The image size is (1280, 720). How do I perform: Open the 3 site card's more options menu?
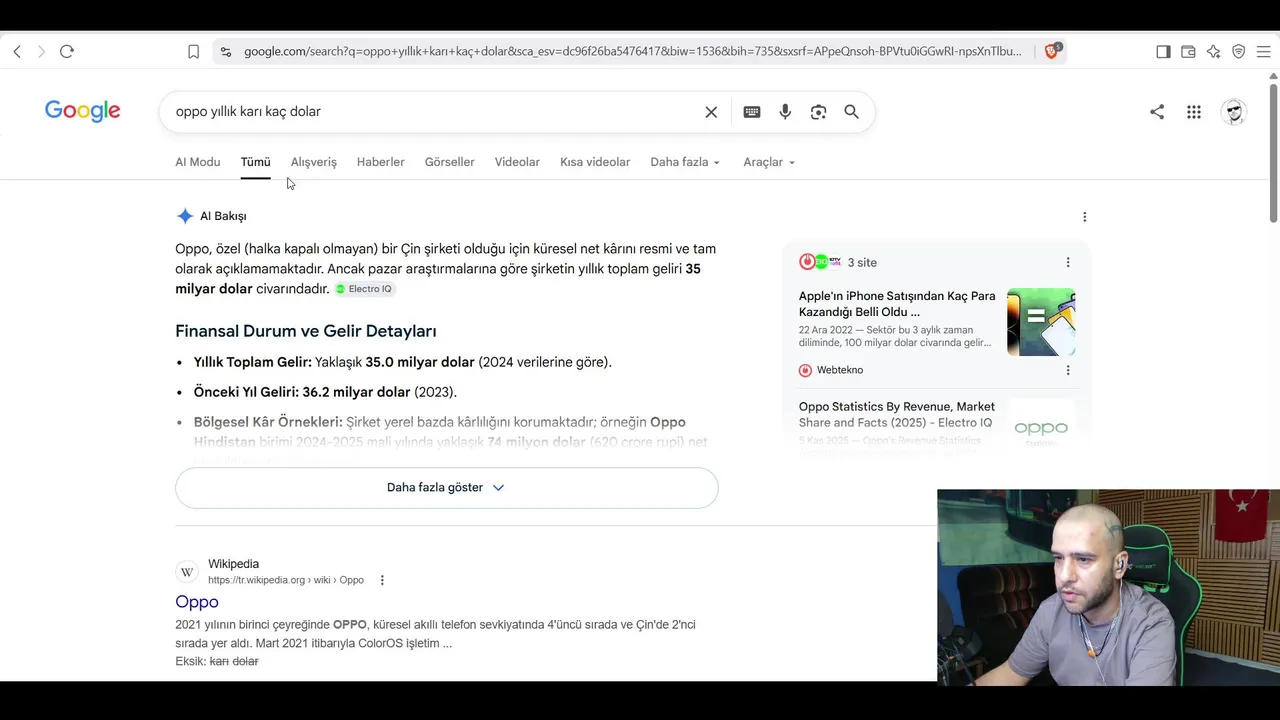coord(1068,263)
